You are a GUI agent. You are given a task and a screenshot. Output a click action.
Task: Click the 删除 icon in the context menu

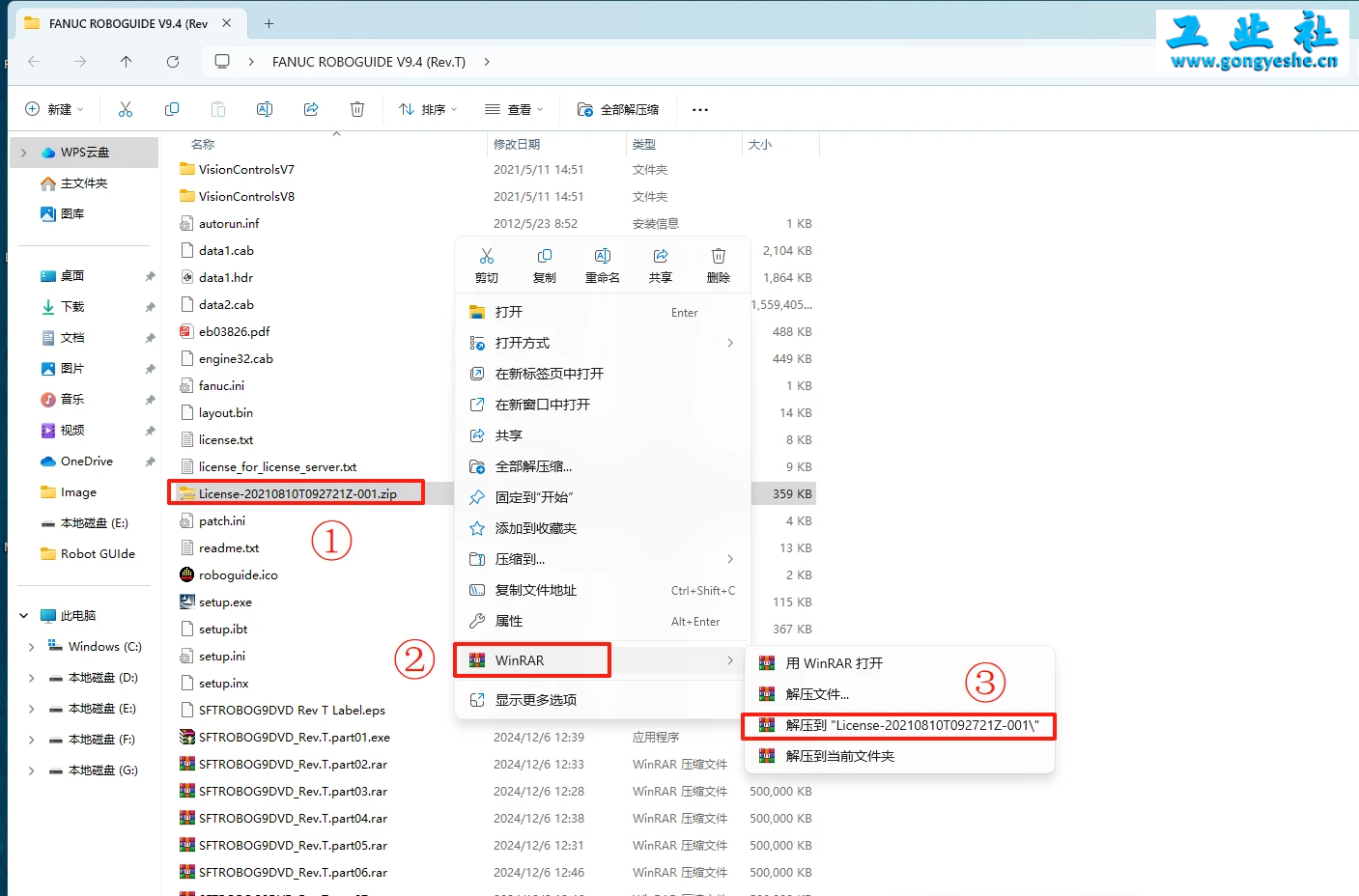719,256
